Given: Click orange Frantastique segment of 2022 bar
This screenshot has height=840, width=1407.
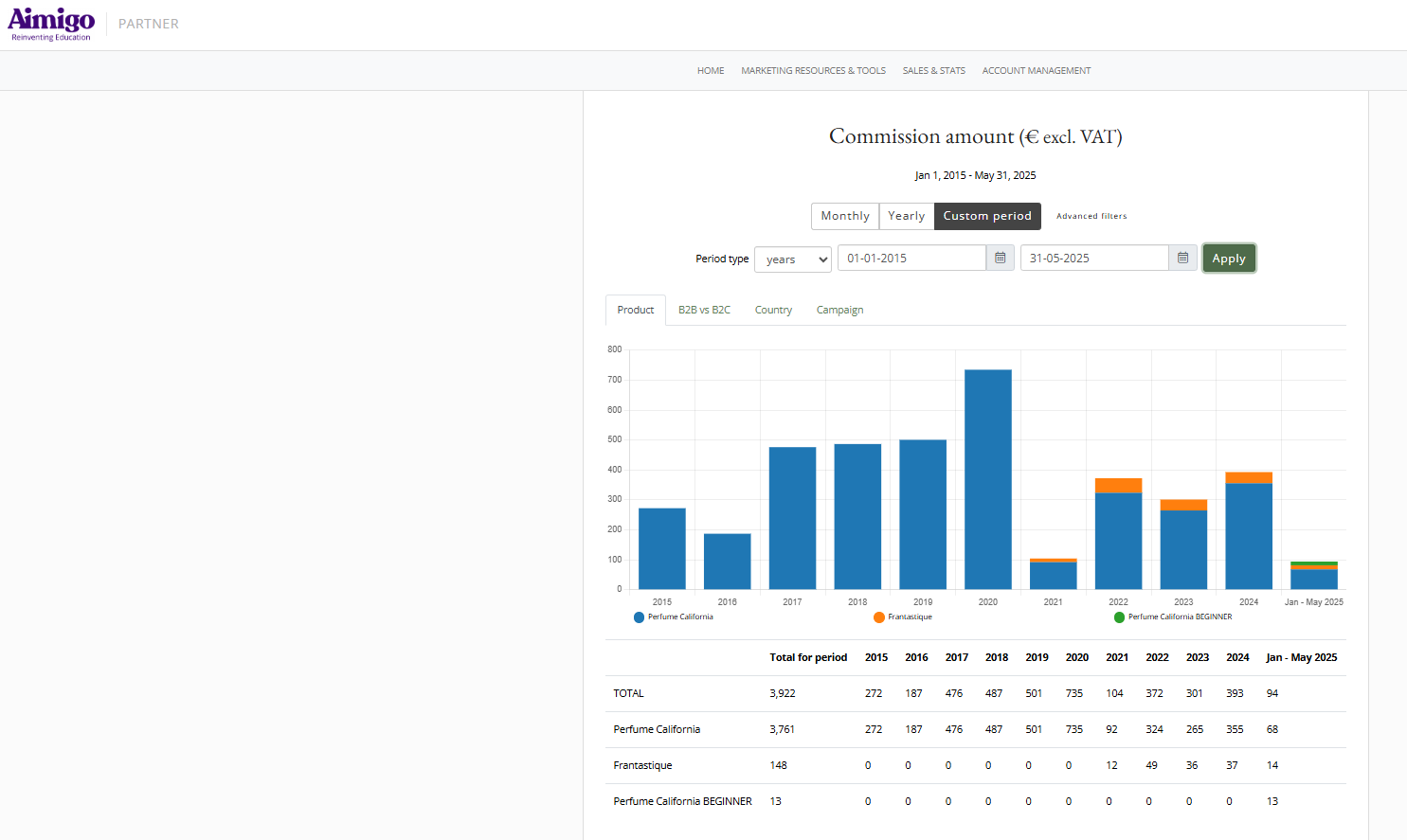Looking at the screenshot, I should pyautogui.click(x=1119, y=486).
